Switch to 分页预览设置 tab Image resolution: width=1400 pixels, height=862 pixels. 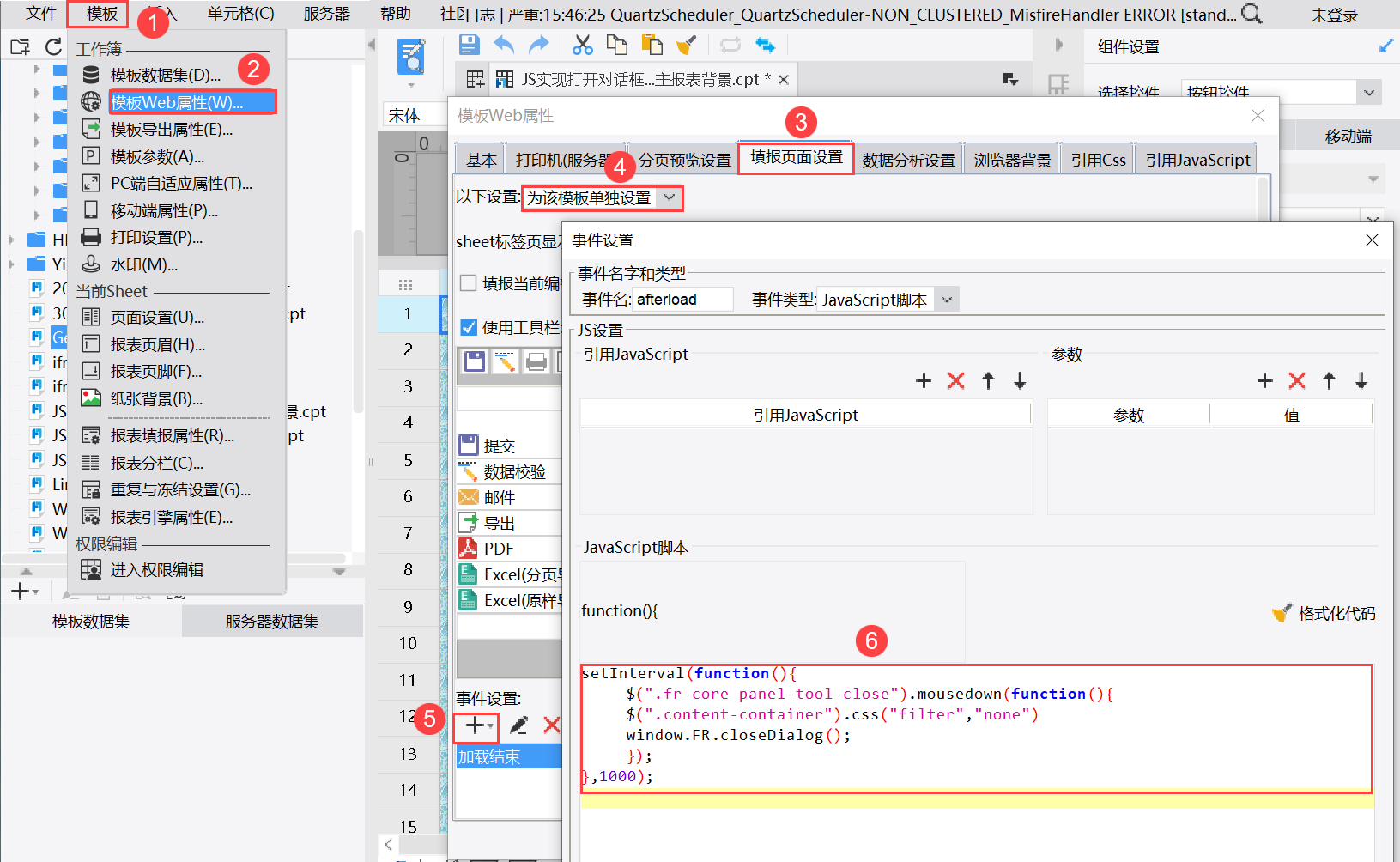click(684, 160)
